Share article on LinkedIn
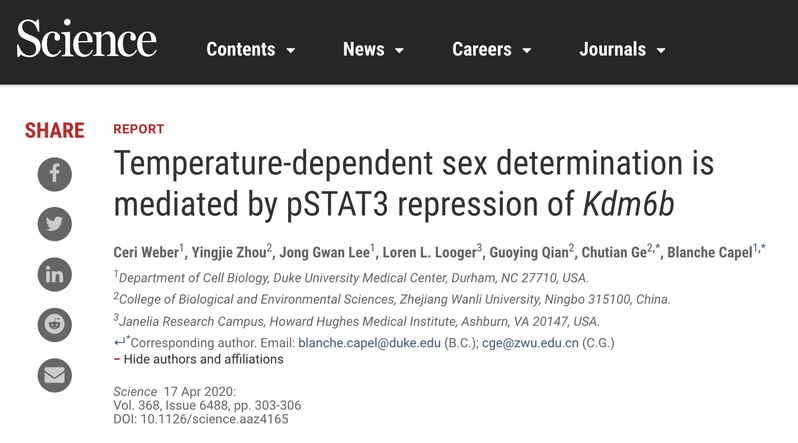 pyautogui.click(x=54, y=274)
